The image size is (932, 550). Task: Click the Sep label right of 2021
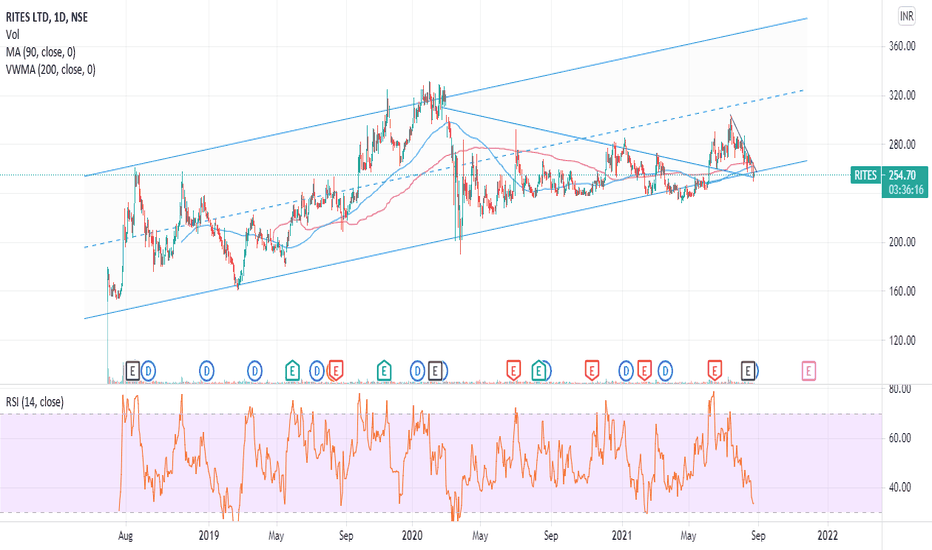758,536
